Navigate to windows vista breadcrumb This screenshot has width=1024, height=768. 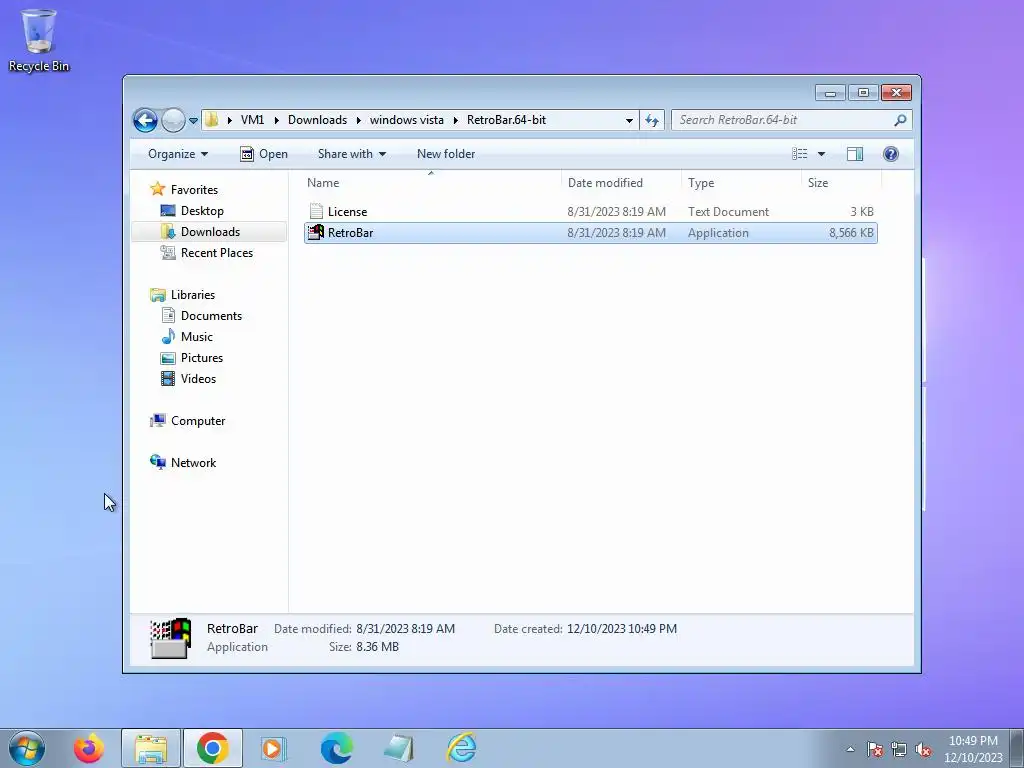406,120
